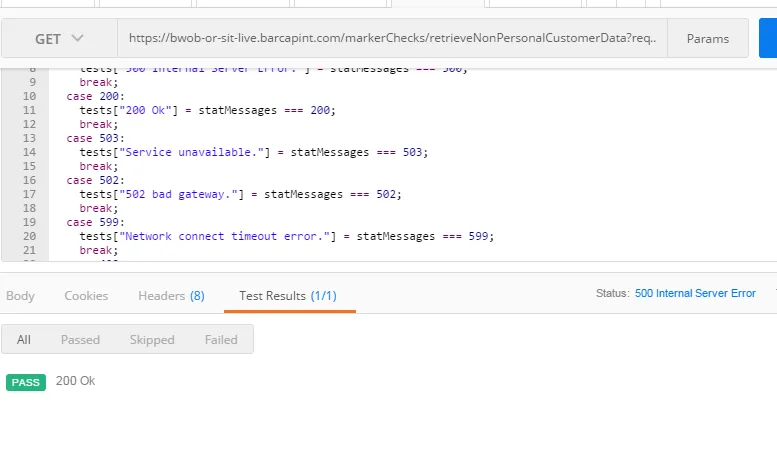Screen dimensions: 777x449
Task: Click the "Network connect timeout error." line
Action: point(287,236)
